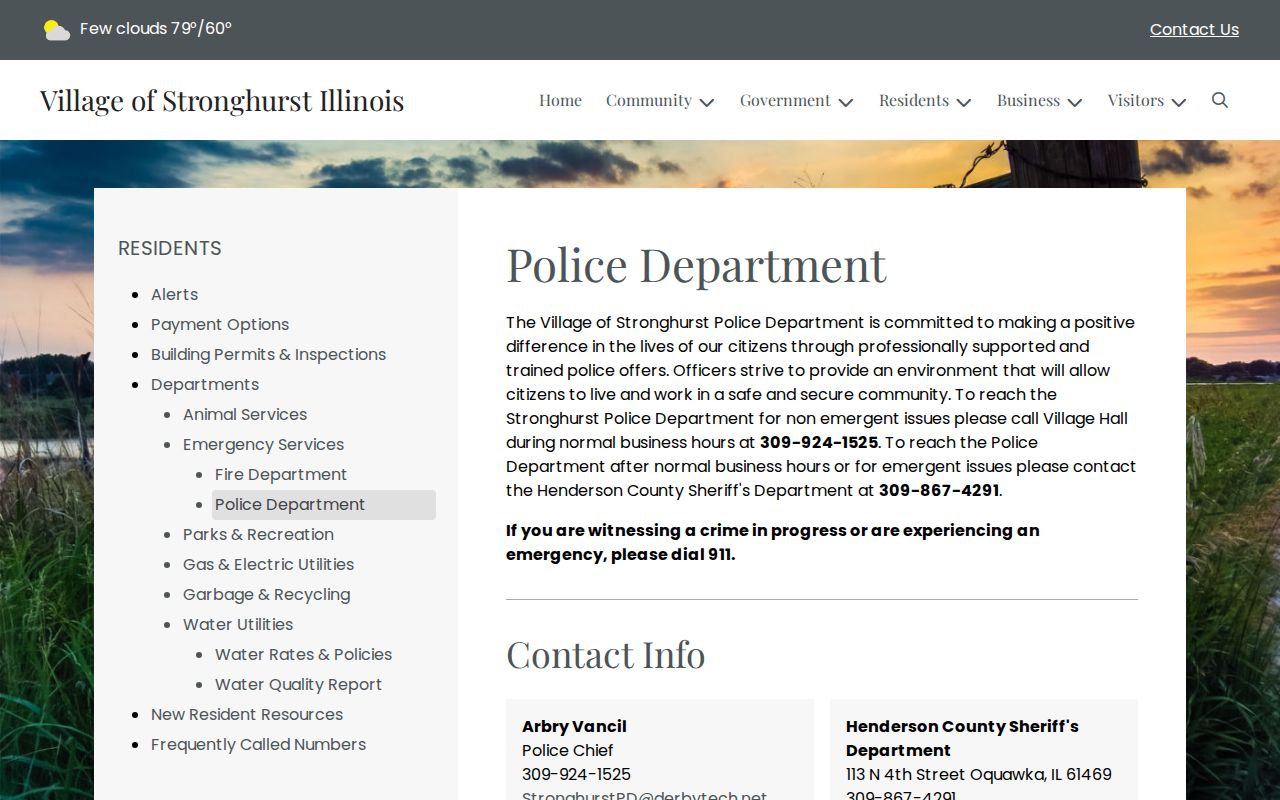Click the bold dial 911 emergency notice
This screenshot has height=800, width=1280.
772,542
